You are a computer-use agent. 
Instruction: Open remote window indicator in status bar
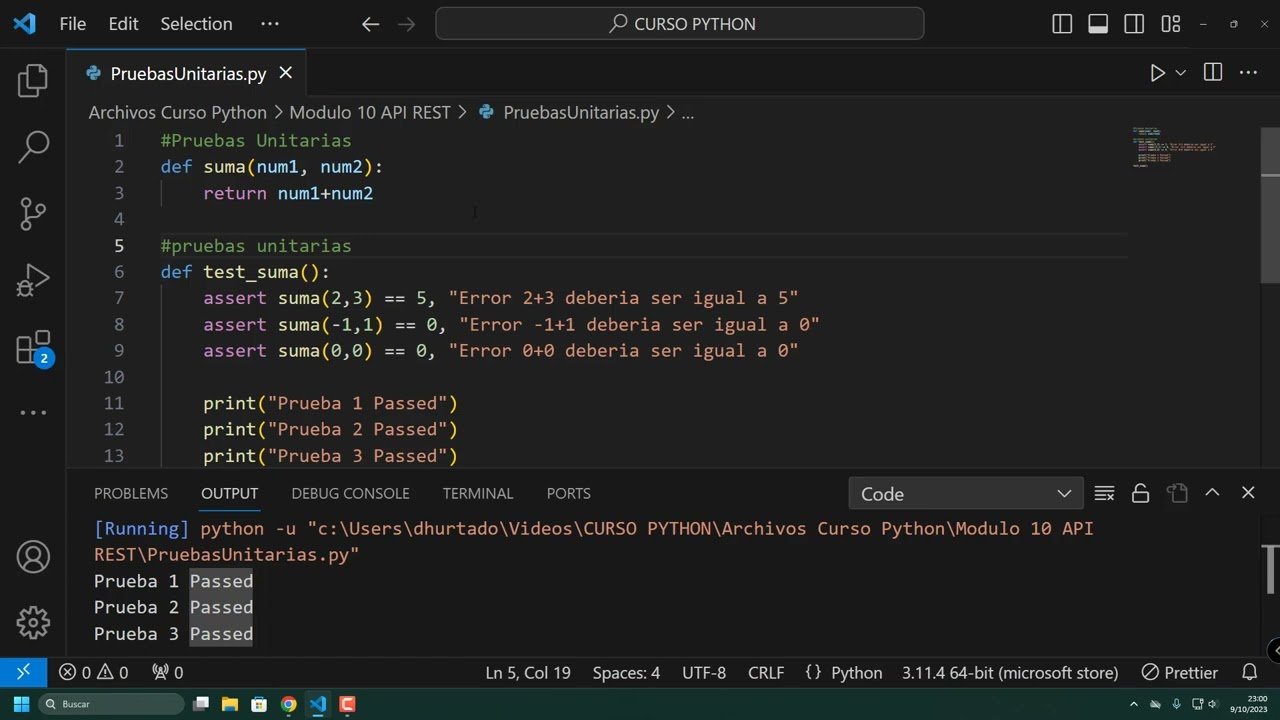pyautogui.click(x=23, y=672)
